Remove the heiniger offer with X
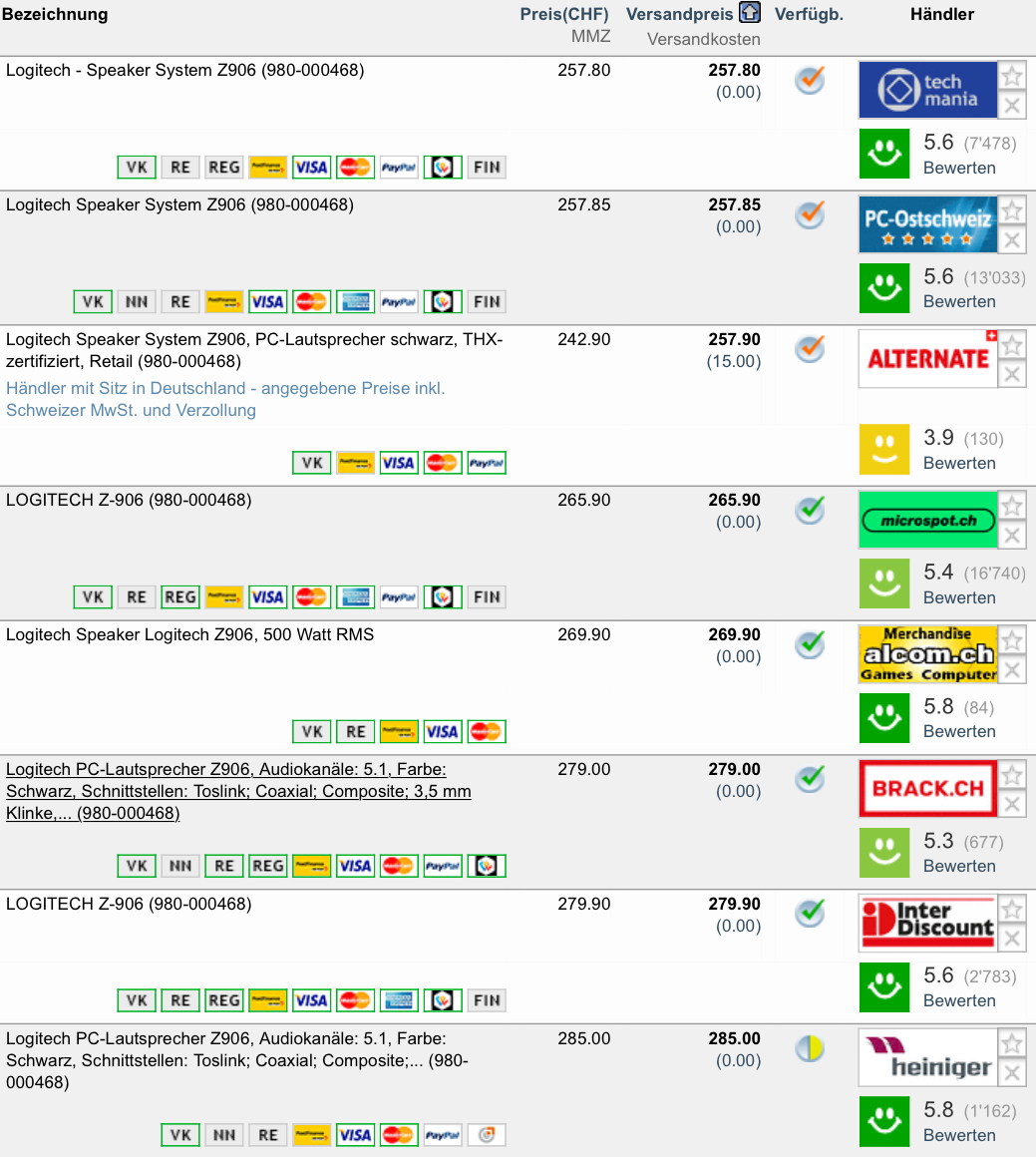This screenshot has height=1157, width=1036. (x=1012, y=1073)
